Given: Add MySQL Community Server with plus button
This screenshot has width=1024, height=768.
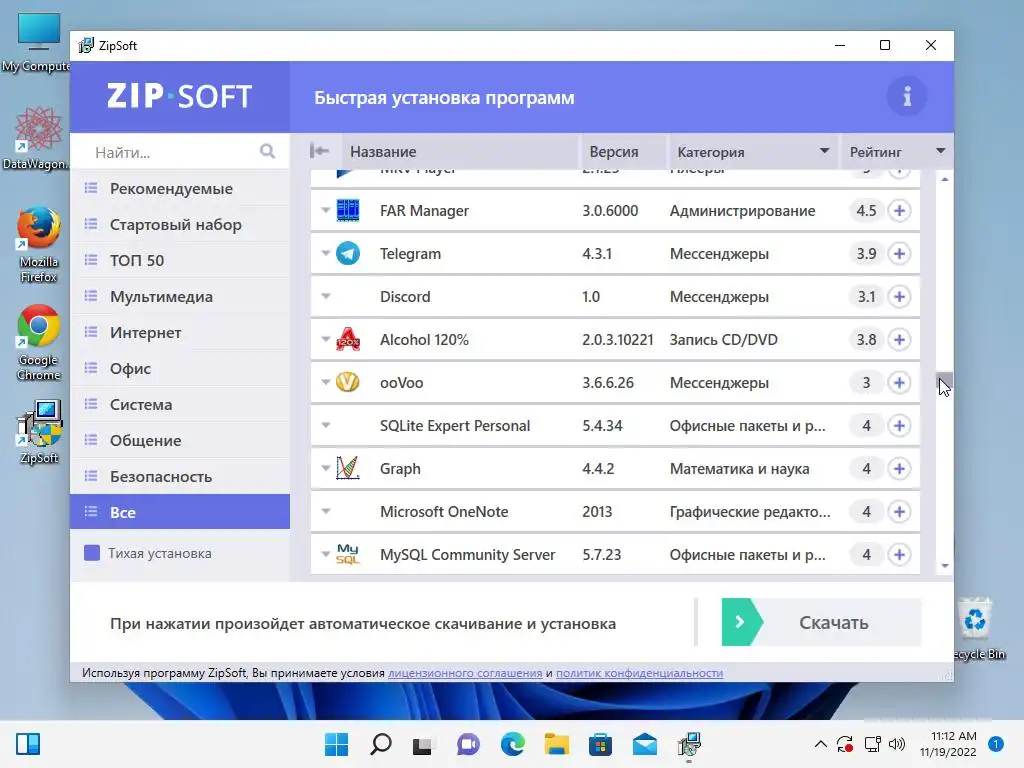Looking at the screenshot, I should [899, 554].
